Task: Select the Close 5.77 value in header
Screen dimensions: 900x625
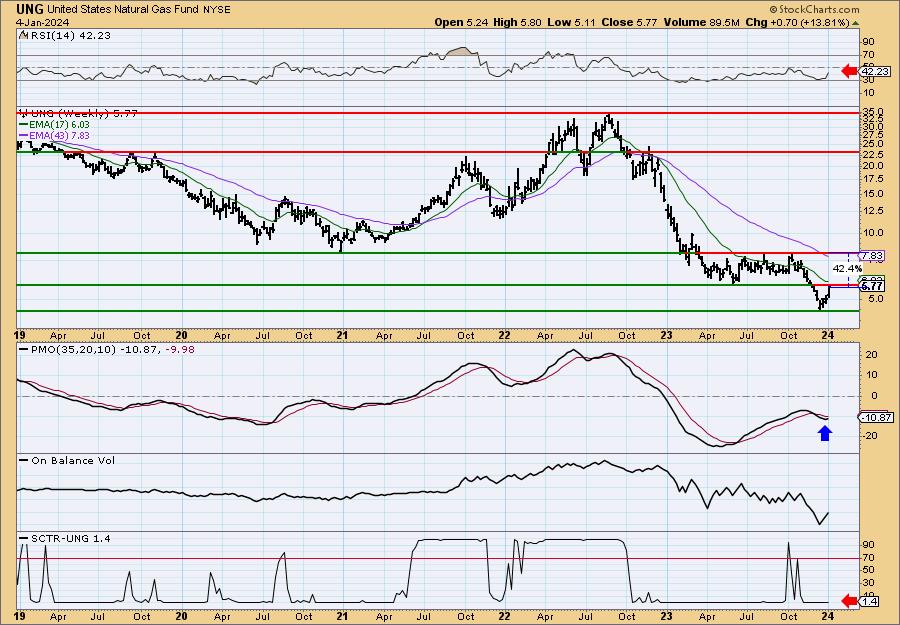Action: tap(630, 22)
